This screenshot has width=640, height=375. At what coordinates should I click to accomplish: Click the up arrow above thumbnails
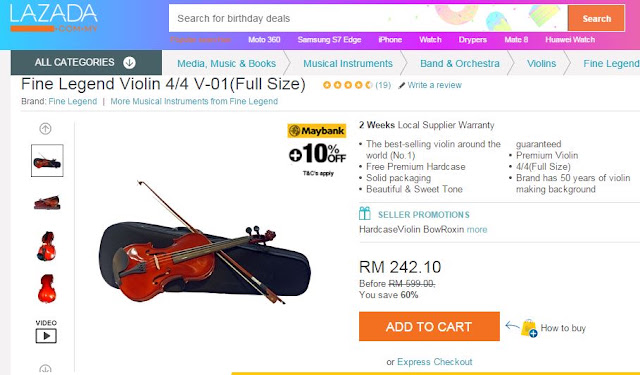click(x=45, y=129)
